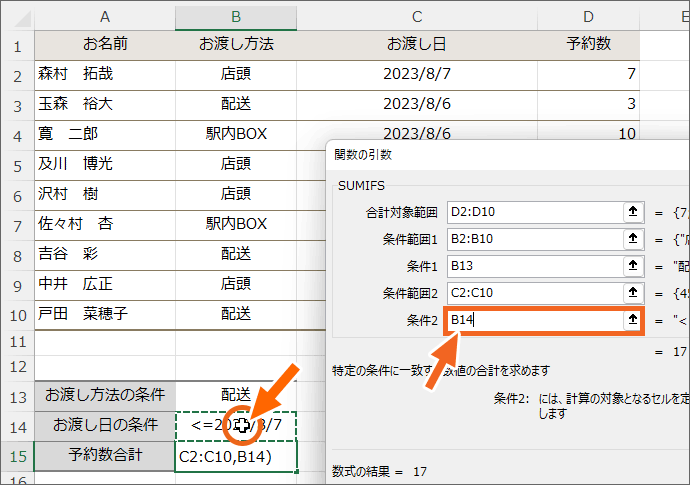Collapse dialog button for 条件1 field
The height and width of the screenshot is (485, 690).
pos(633,266)
